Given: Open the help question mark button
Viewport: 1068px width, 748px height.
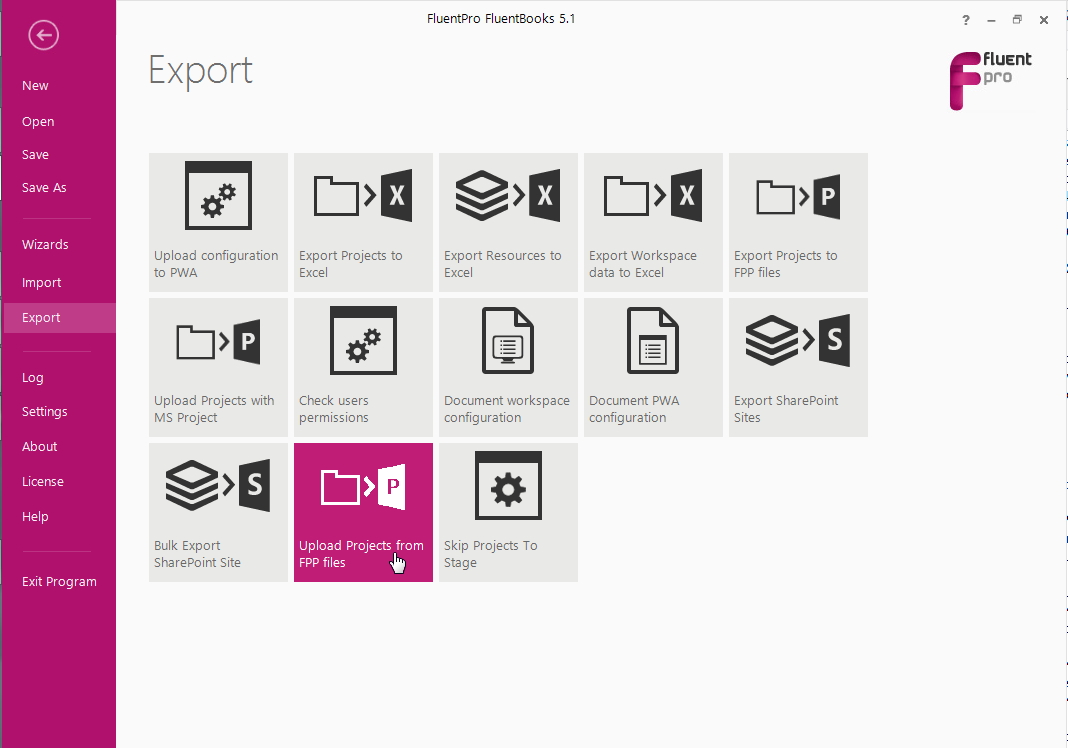Looking at the screenshot, I should 966,20.
